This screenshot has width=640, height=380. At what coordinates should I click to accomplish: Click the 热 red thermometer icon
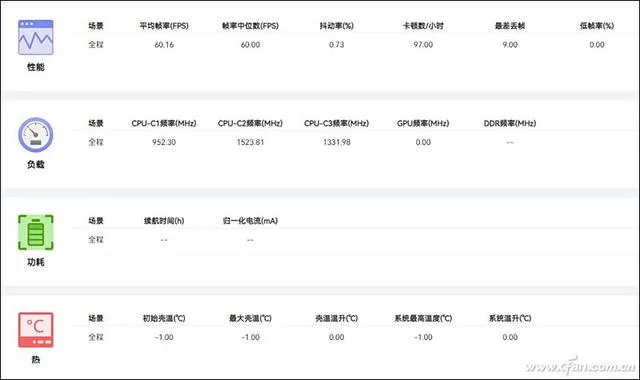(x=36, y=330)
